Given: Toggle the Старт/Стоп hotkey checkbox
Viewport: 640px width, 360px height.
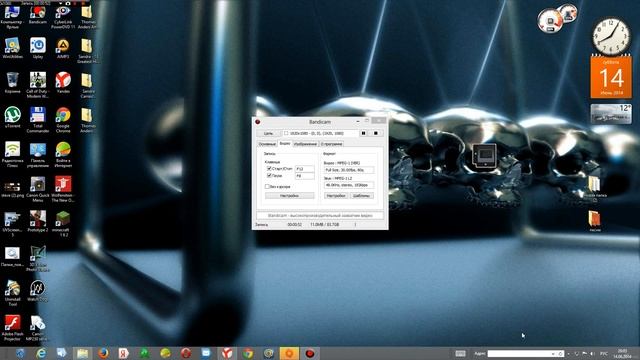Looking at the screenshot, I should click(x=269, y=168).
